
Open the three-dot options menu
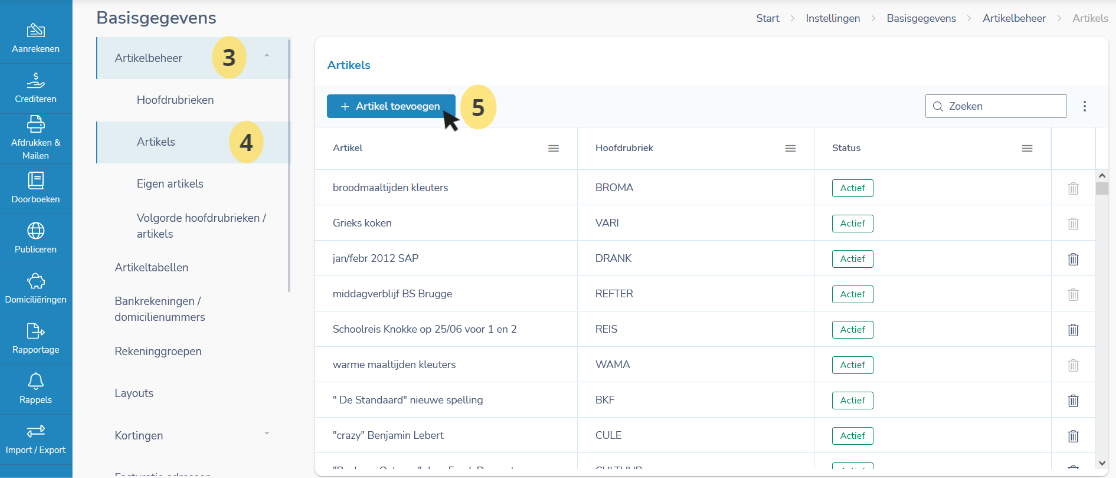click(x=1085, y=106)
